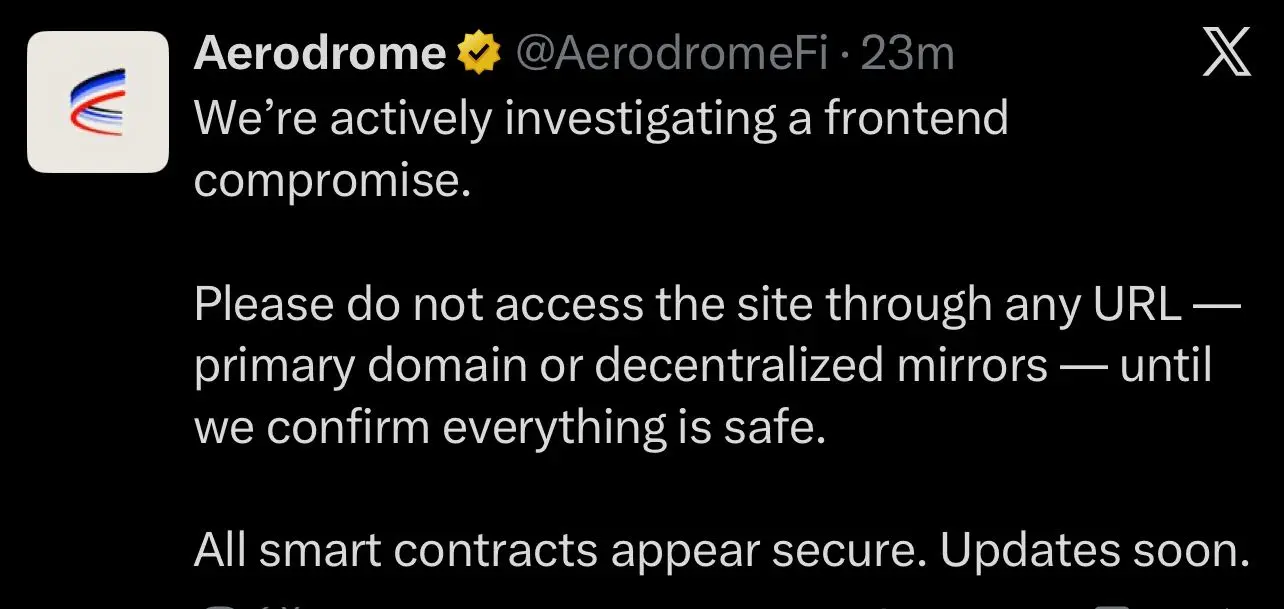Click the gold verified badge
This screenshot has width=1284, height=609.
tap(479, 54)
